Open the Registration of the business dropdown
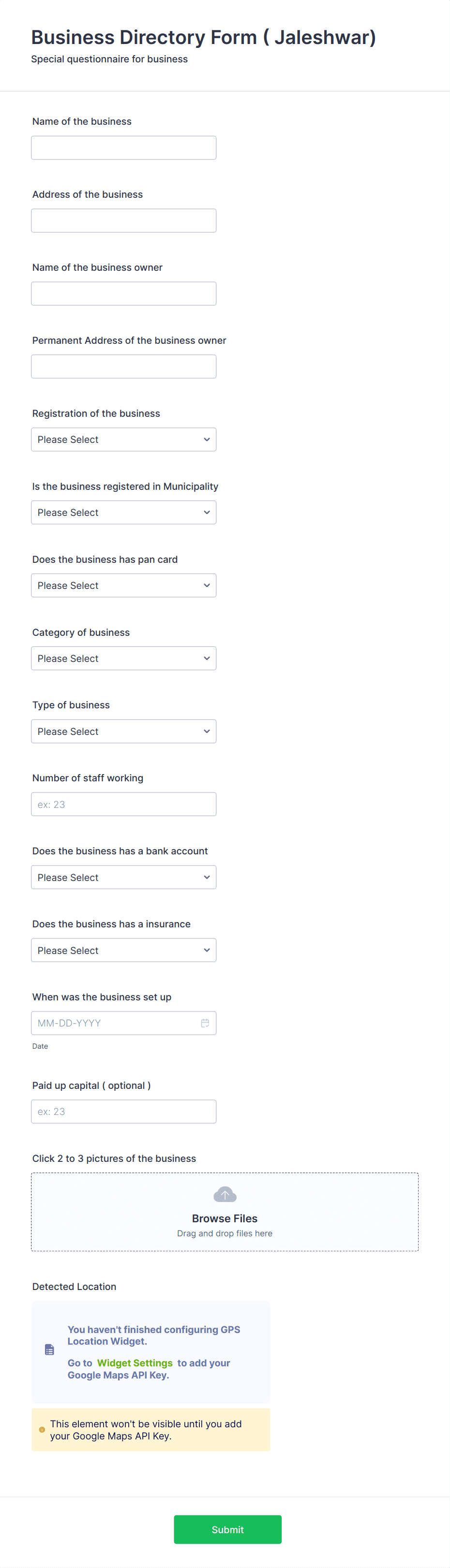Viewport: 450px width, 1568px height. coord(123,439)
